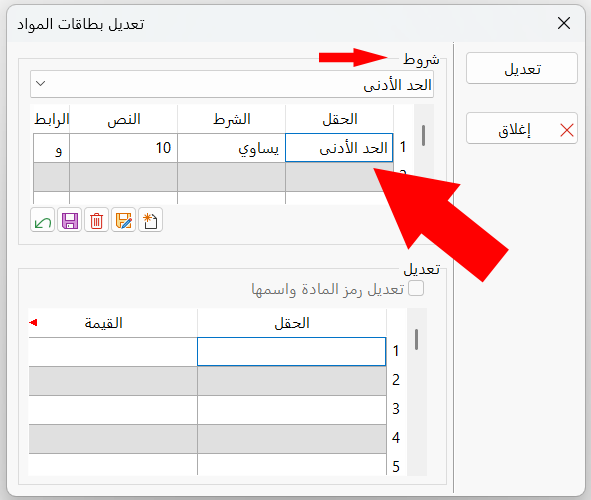Click the green undo arrow icon
This screenshot has height=500, width=591.
tap(43, 220)
